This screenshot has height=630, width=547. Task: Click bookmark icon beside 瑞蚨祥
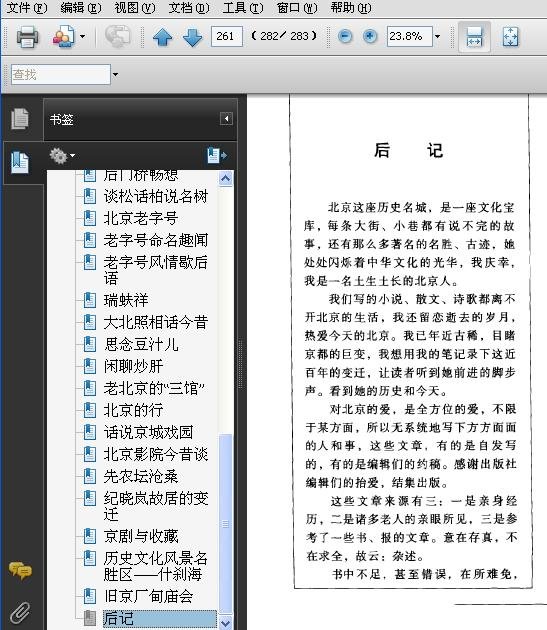pyautogui.click(x=90, y=300)
